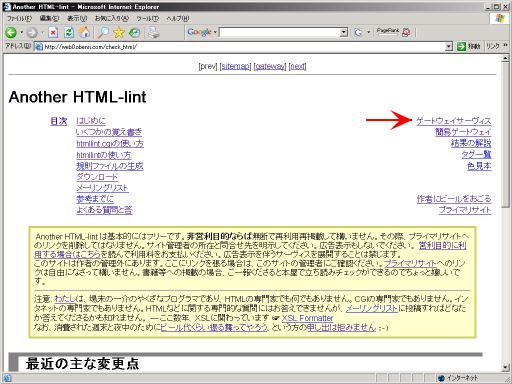
Task: Click the メーリングリスト link in contents list
Action: (x=102, y=188)
